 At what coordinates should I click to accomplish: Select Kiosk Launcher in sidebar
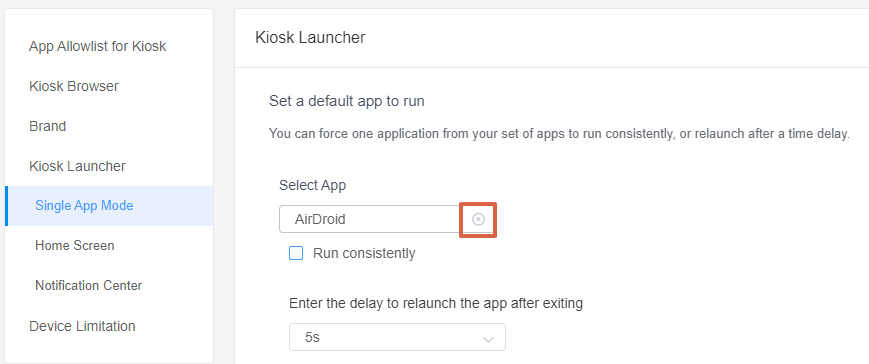tap(78, 166)
